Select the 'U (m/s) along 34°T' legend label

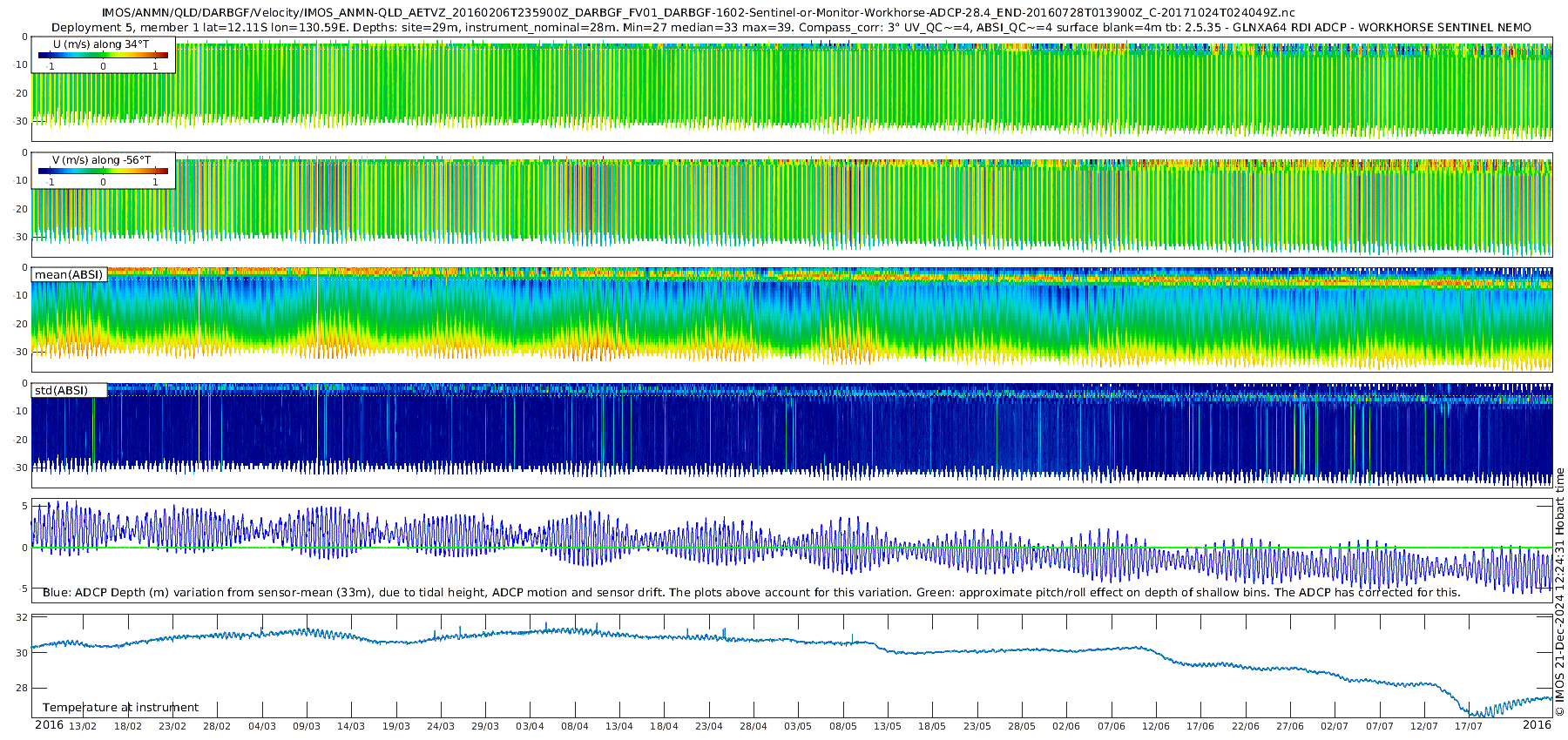[x=101, y=44]
